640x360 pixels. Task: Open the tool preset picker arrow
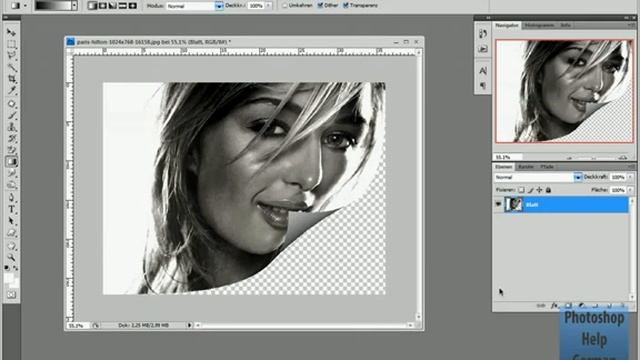(25, 6)
